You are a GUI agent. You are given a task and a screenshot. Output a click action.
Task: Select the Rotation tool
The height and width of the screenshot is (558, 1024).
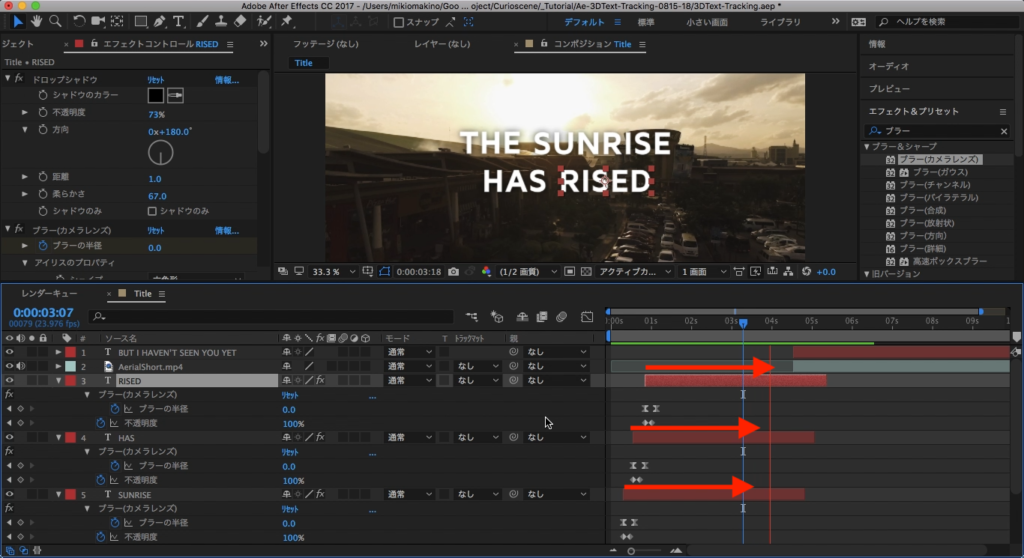[79, 21]
